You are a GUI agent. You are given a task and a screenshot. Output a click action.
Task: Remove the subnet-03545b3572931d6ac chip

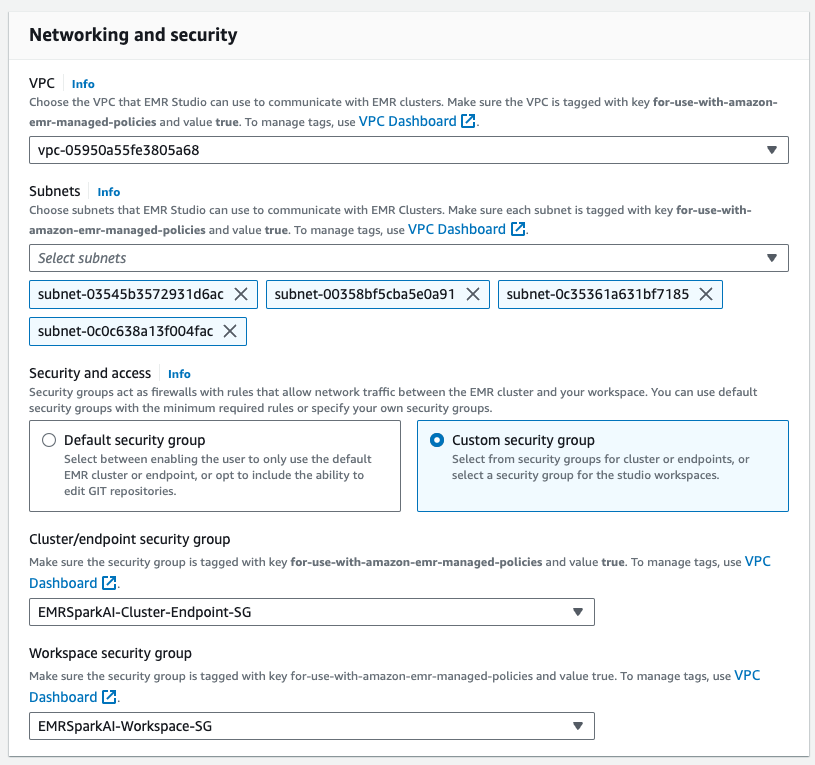click(x=240, y=294)
